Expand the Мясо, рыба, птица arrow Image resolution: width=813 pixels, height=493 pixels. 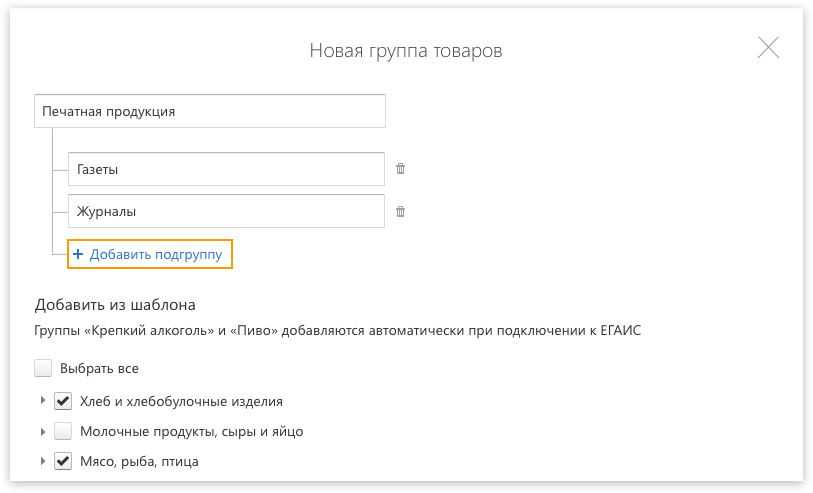pyautogui.click(x=43, y=461)
